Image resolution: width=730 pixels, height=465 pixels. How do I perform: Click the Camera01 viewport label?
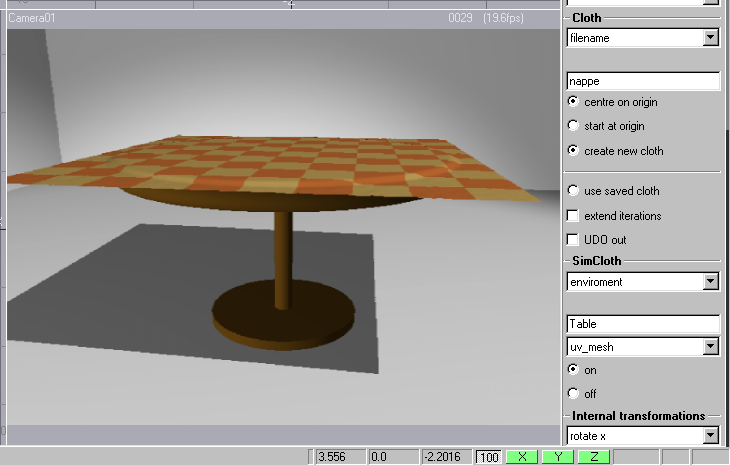pyautogui.click(x=30, y=18)
